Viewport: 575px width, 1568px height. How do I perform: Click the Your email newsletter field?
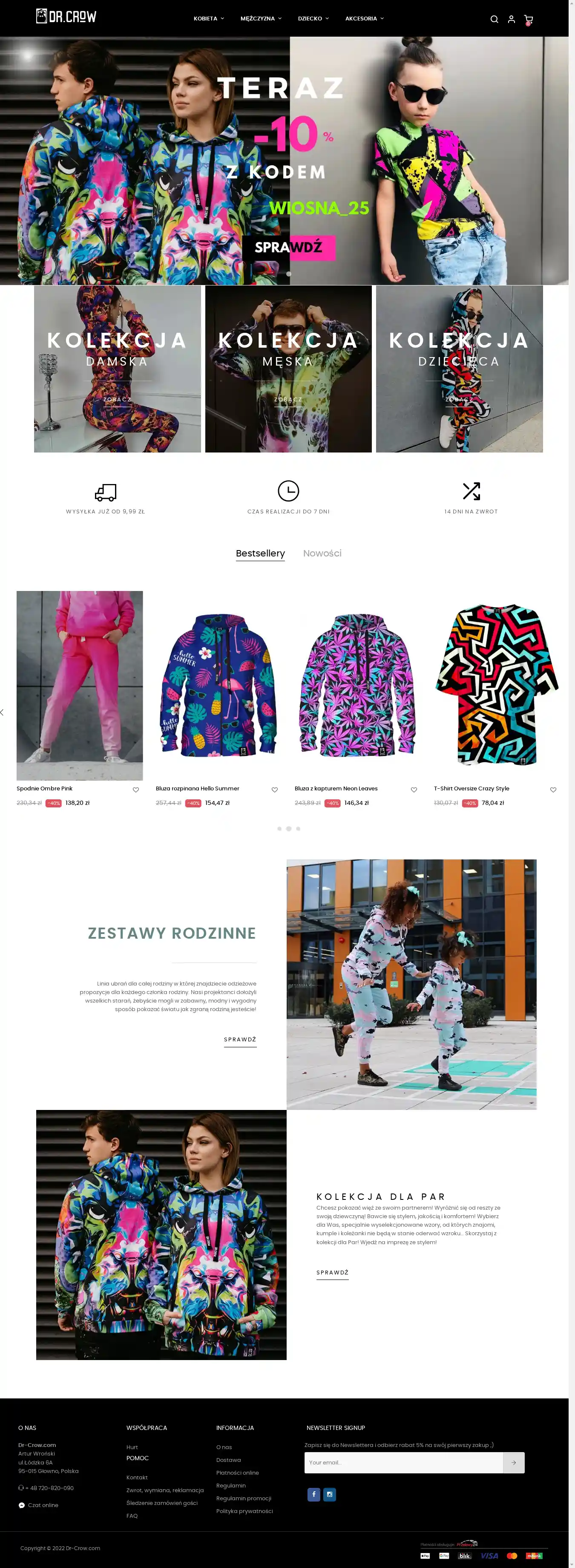coord(403,1462)
